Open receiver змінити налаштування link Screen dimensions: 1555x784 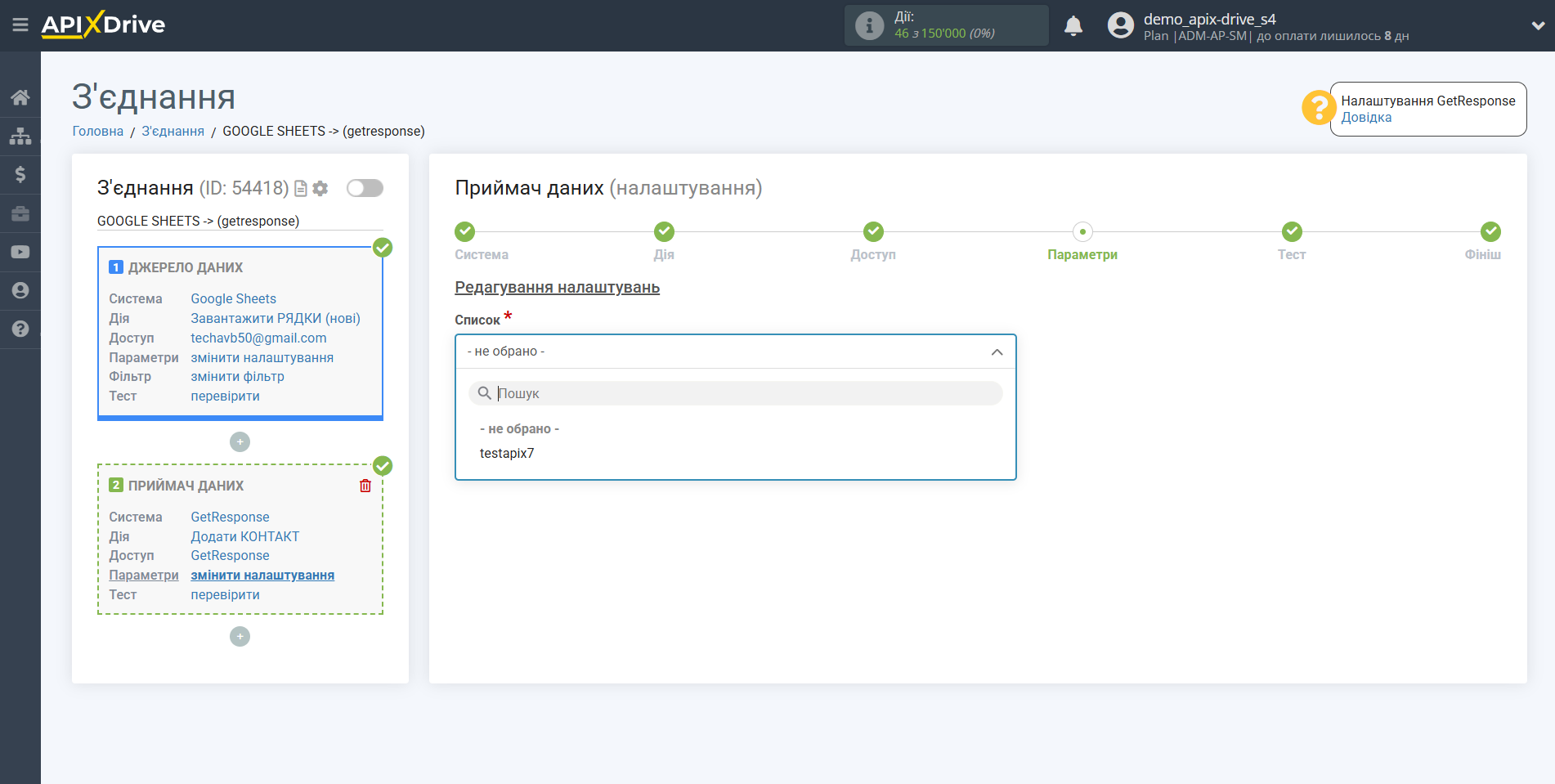pyautogui.click(x=262, y=576)
